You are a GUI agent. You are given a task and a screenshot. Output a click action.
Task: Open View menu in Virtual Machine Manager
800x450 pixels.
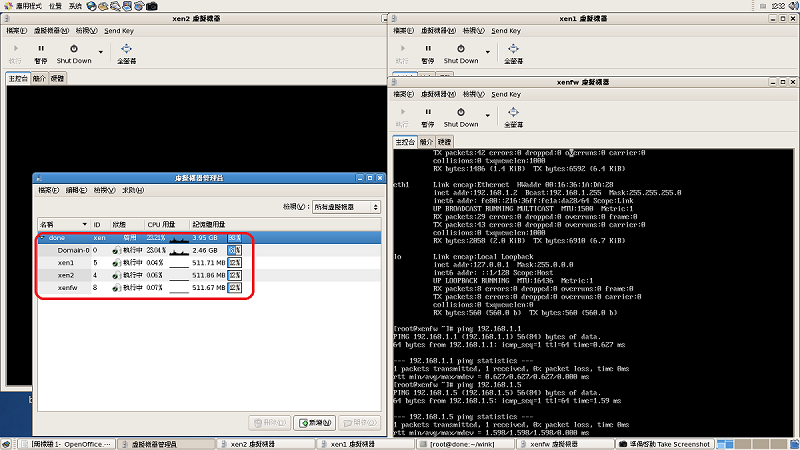[104, 190]
